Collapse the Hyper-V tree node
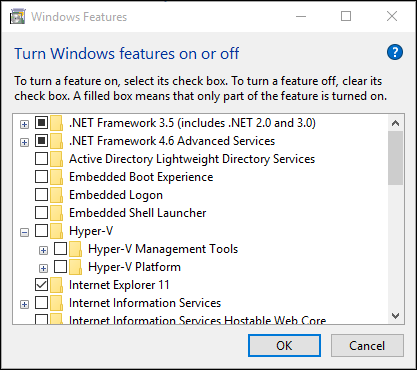Viewport: 417px width, 370px height. click(x=24, y=233)
